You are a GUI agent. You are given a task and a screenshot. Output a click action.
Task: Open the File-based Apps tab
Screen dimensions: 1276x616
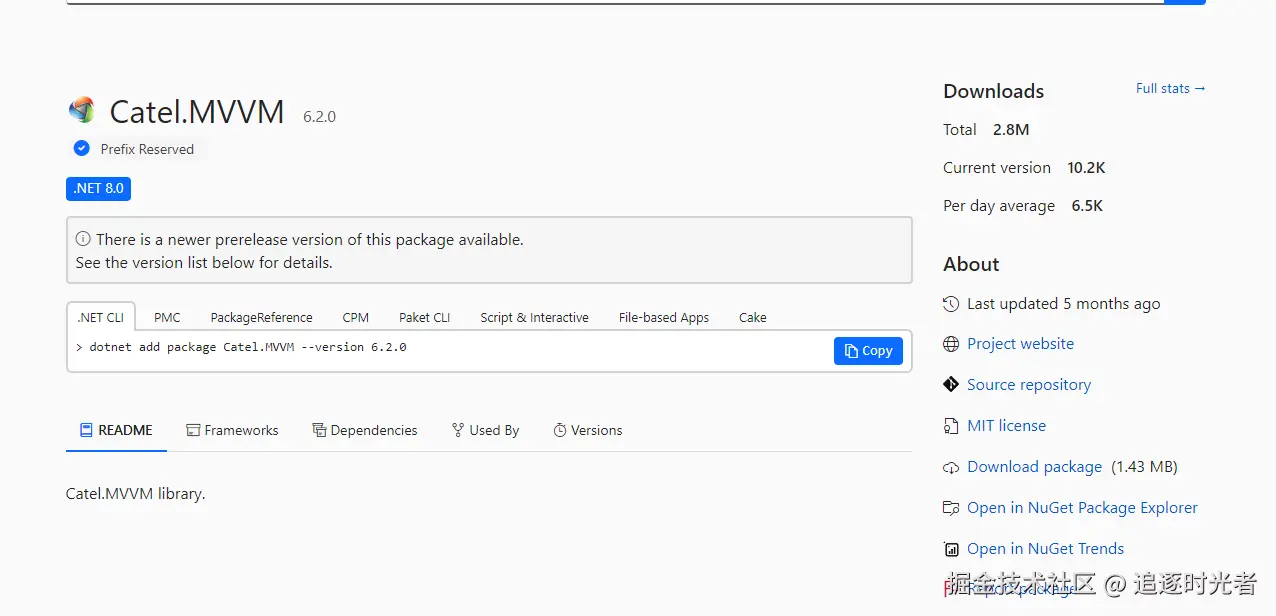pos(663,317)
